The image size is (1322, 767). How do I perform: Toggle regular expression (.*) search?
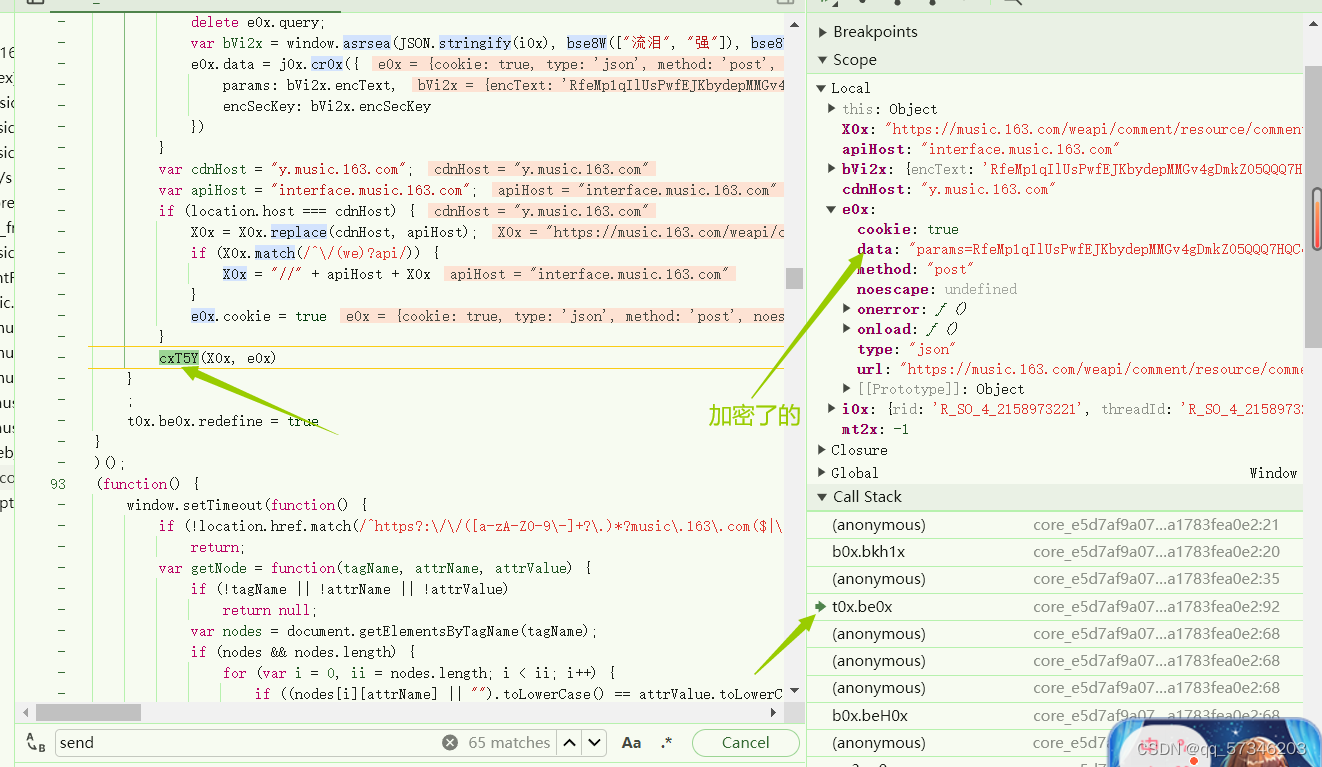point(667,743)
